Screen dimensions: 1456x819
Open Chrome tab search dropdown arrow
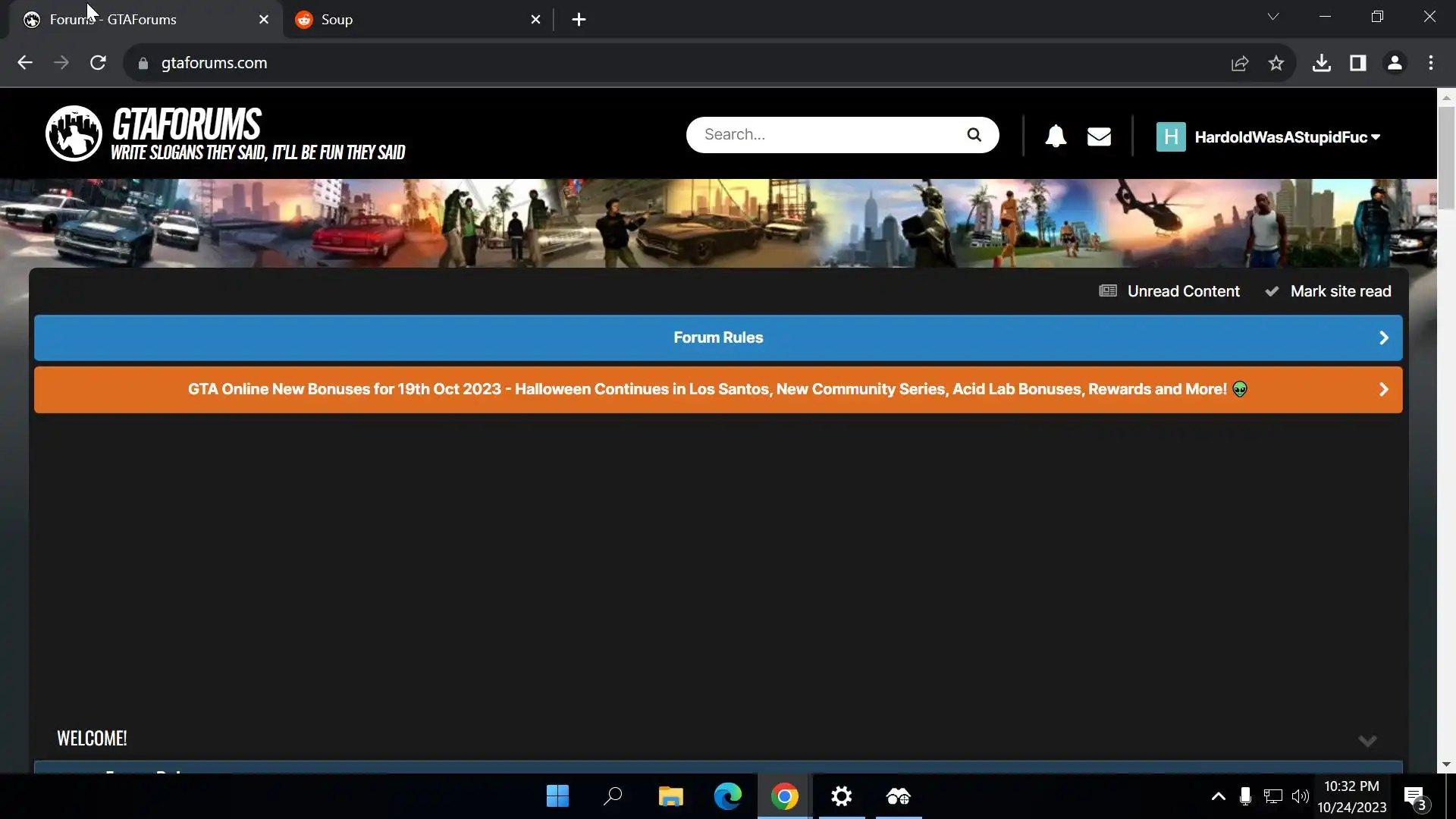click(1273, 17)
